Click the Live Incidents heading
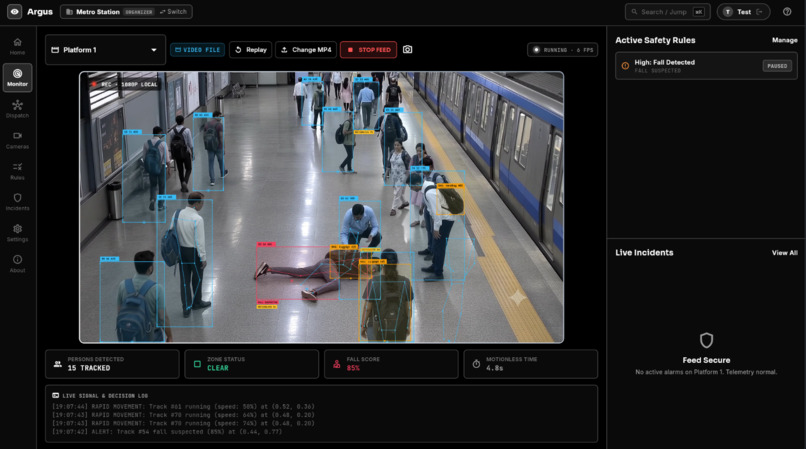The width and height of the screenshot is (806, 449). 644,253
